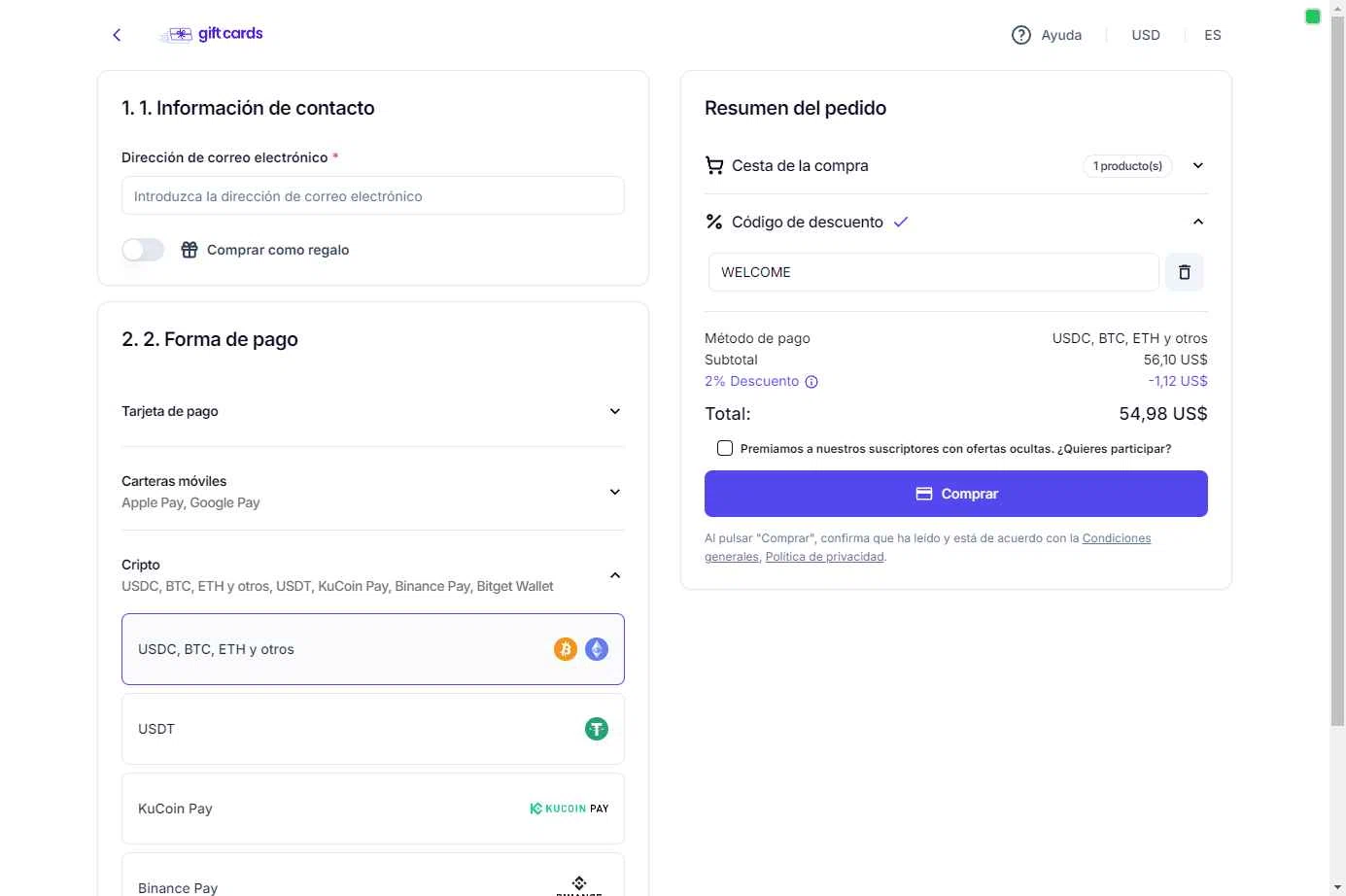The height and width of the screenshot is (896, 1346).
Task: Click the gift box icon beside Comprar como regalo
Action: [190, 250]
